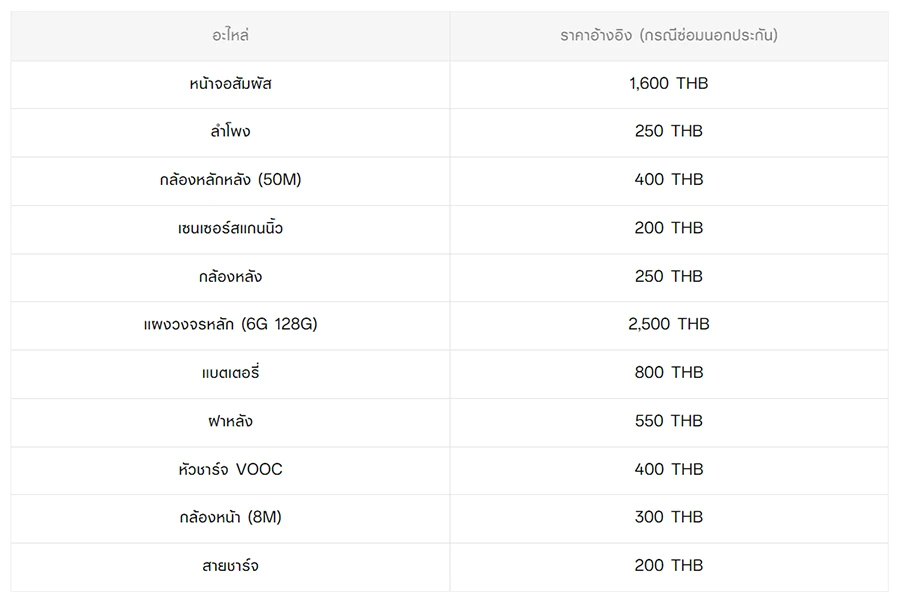Select the ฝาหลัง part cell

[230, 421]
